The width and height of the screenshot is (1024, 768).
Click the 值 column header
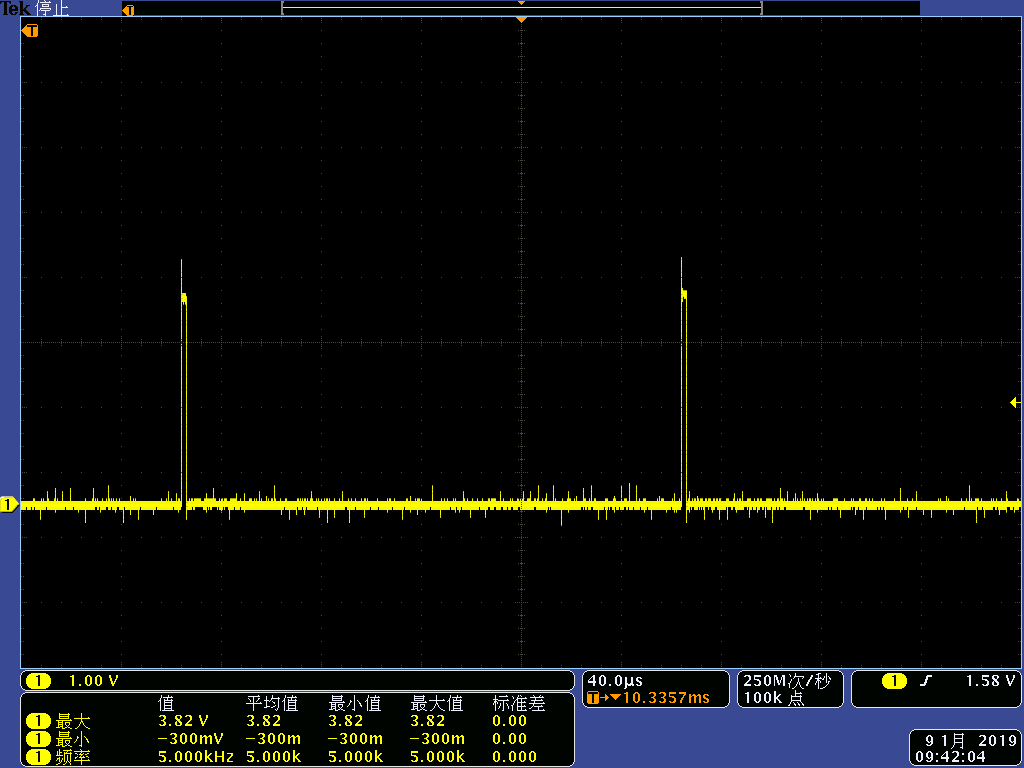pos(166,703)
